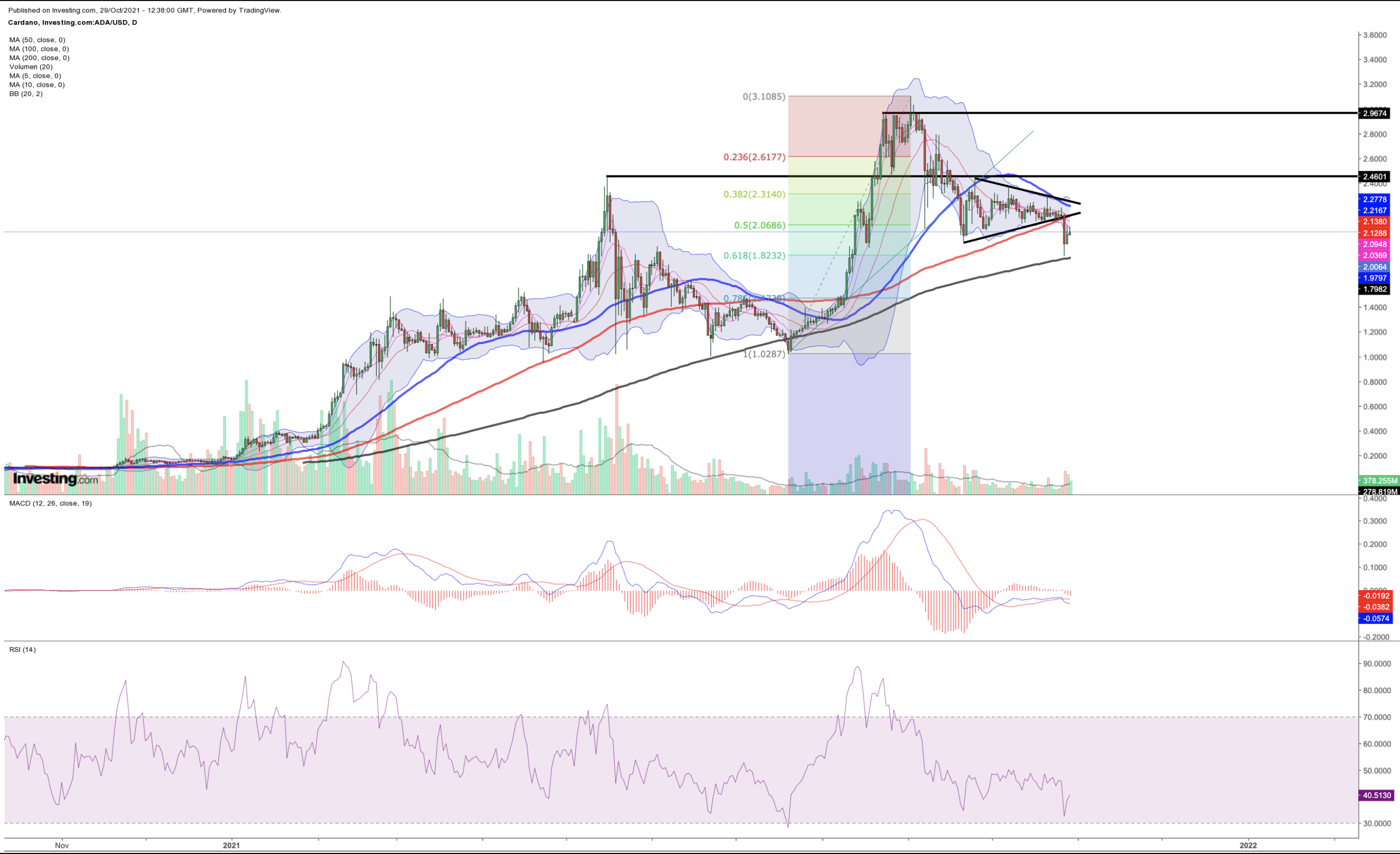Select the '-0.2000' MACD axis label
Image resolution: width=1400 pixels, height=854 pixels.
coord(1376,637)
